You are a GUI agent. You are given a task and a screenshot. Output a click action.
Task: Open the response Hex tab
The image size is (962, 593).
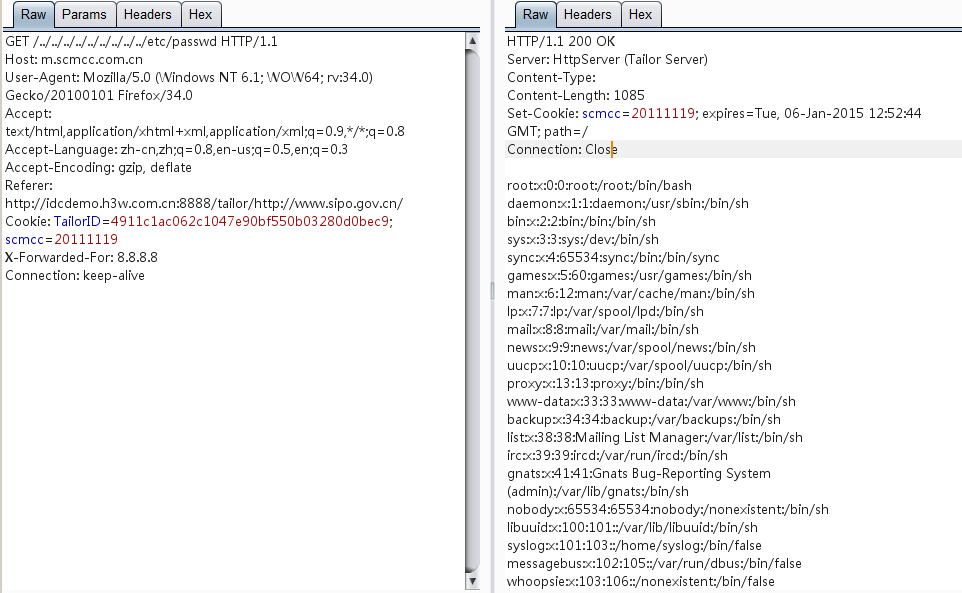[x=641, y=15]
